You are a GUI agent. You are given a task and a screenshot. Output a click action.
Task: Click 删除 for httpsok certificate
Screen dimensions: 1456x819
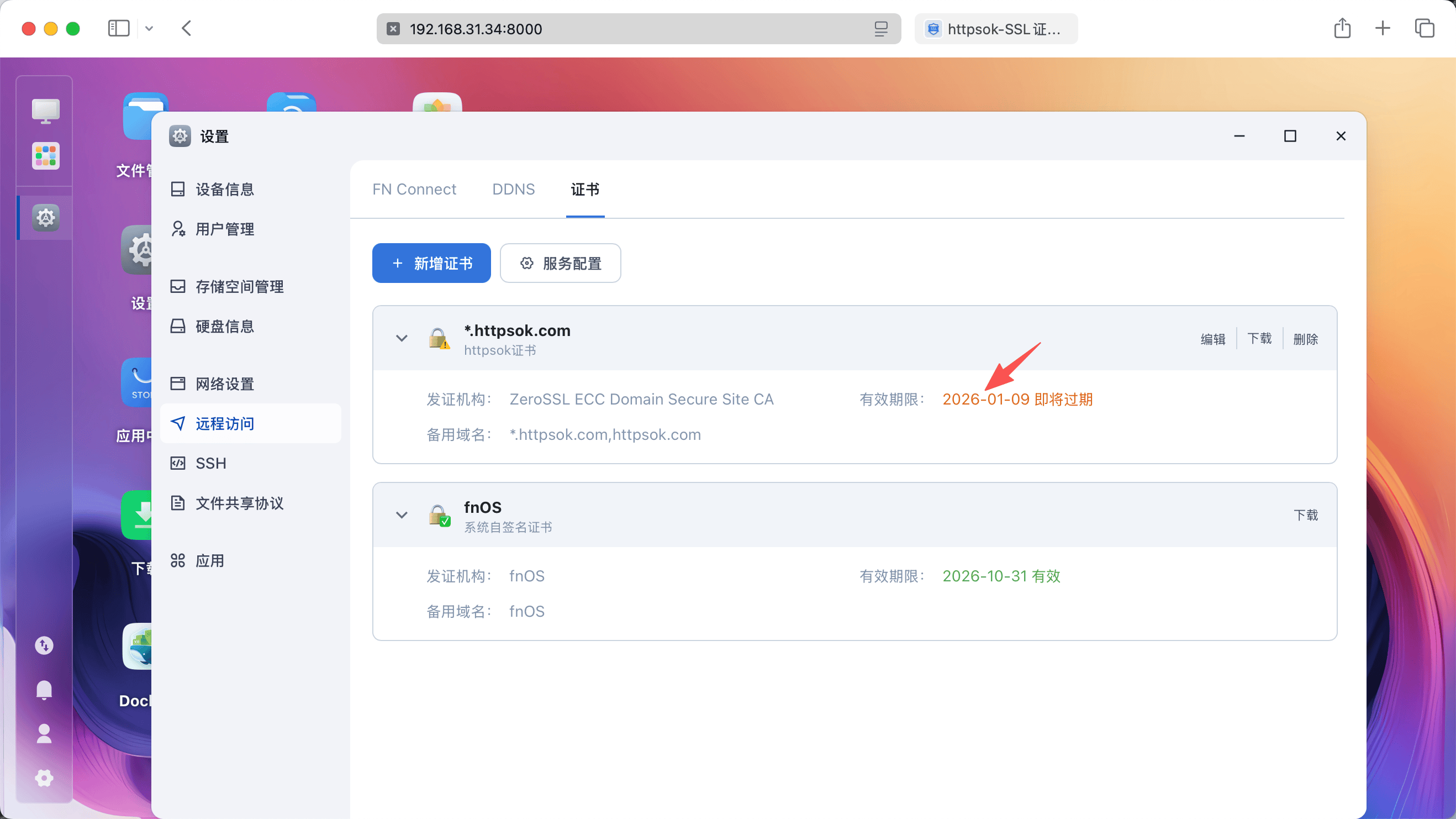pyautogui.click(x=1305, y=339)
